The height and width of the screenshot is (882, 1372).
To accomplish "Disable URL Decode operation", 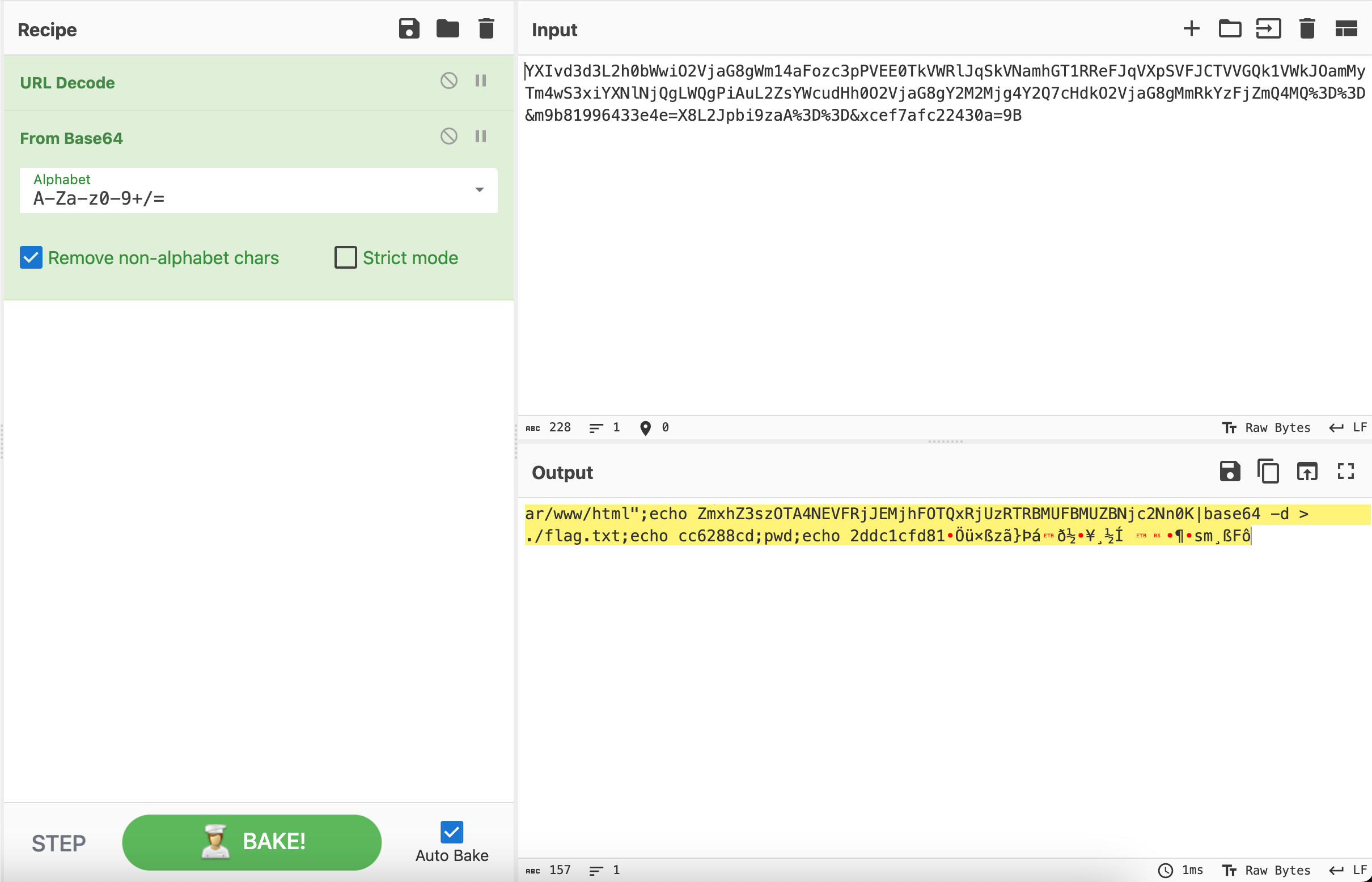I will pos(448,82).
